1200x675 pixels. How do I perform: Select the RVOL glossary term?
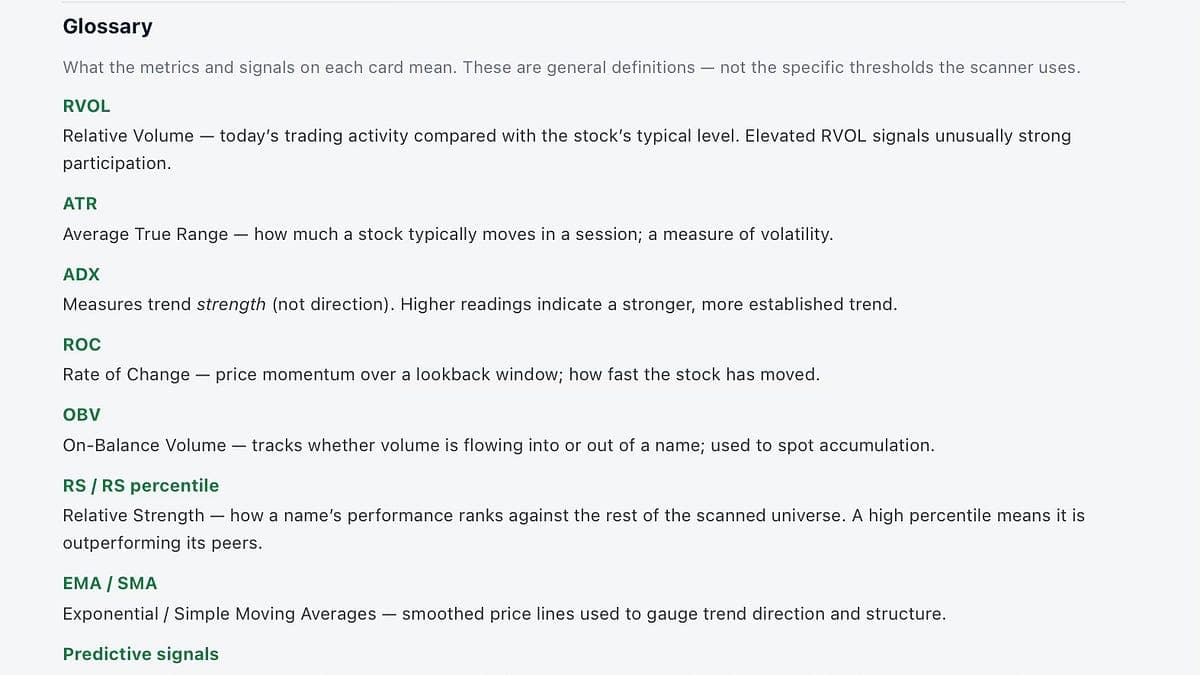(86, 106)
